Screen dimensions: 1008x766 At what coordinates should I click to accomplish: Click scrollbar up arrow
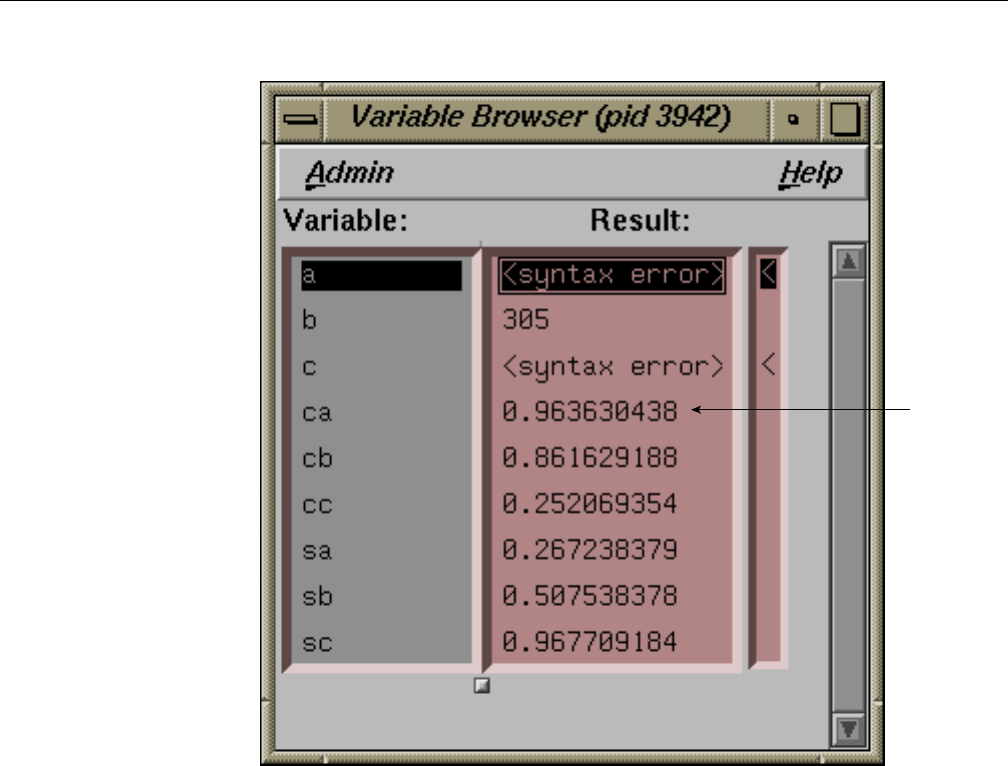click(x=849, y=261)
